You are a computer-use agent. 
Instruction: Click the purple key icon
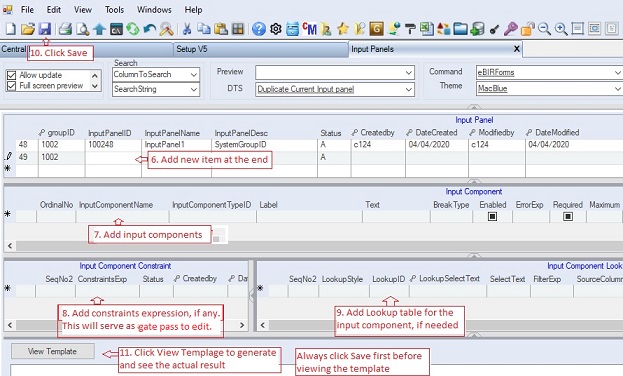coord(511,29)
